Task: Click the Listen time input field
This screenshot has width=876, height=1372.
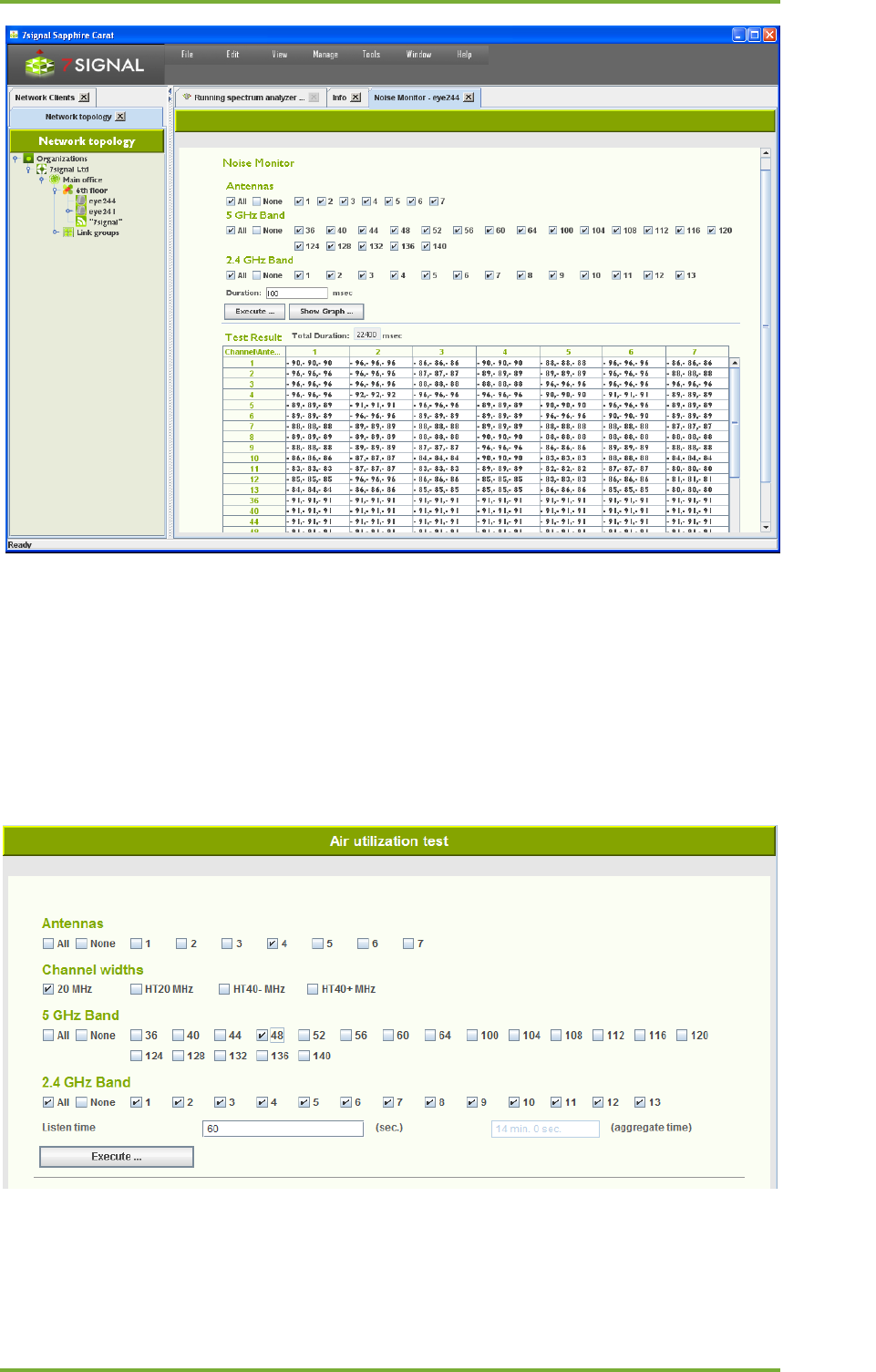Action: pos(283,1129)
